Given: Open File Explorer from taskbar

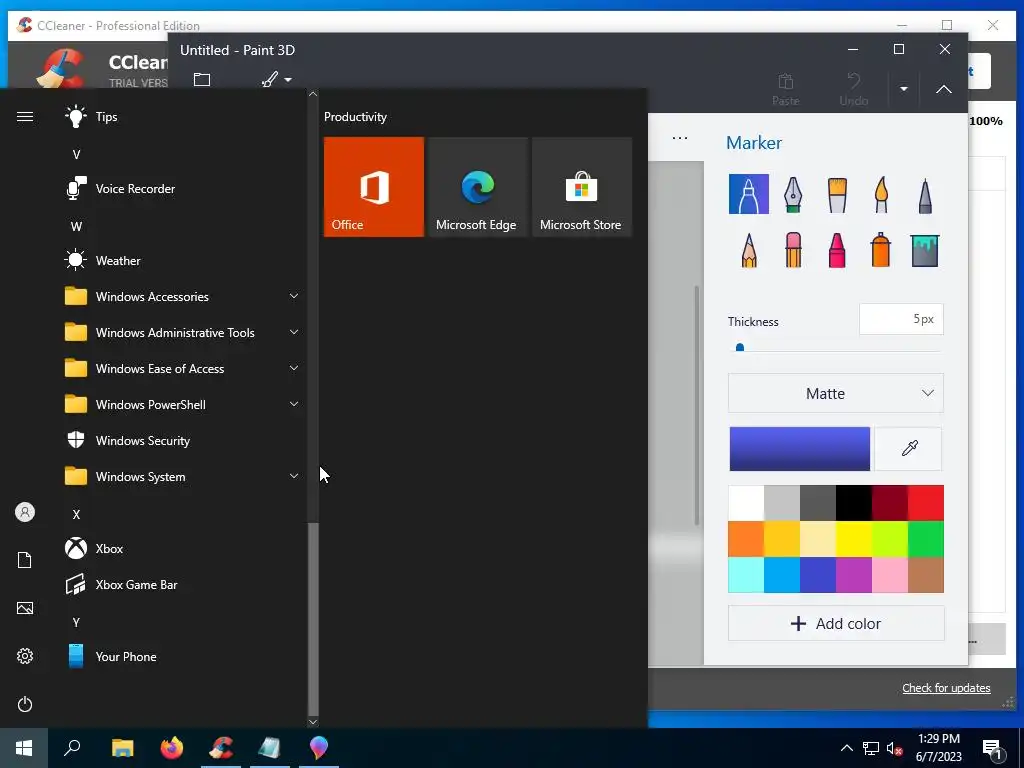Looking at the screenshot, I should coord(122,748).
